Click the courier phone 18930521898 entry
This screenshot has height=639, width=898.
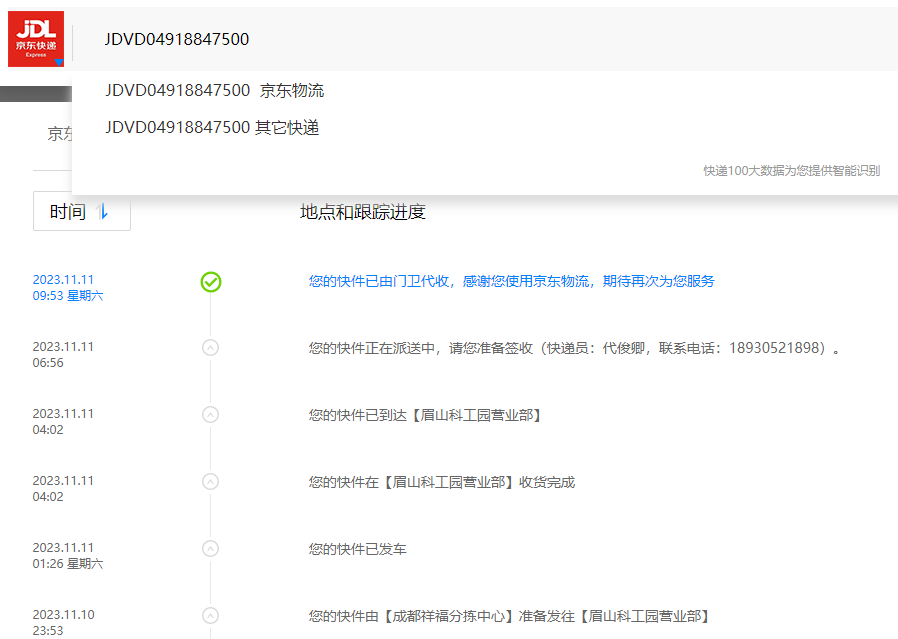(x=574, y=348)
